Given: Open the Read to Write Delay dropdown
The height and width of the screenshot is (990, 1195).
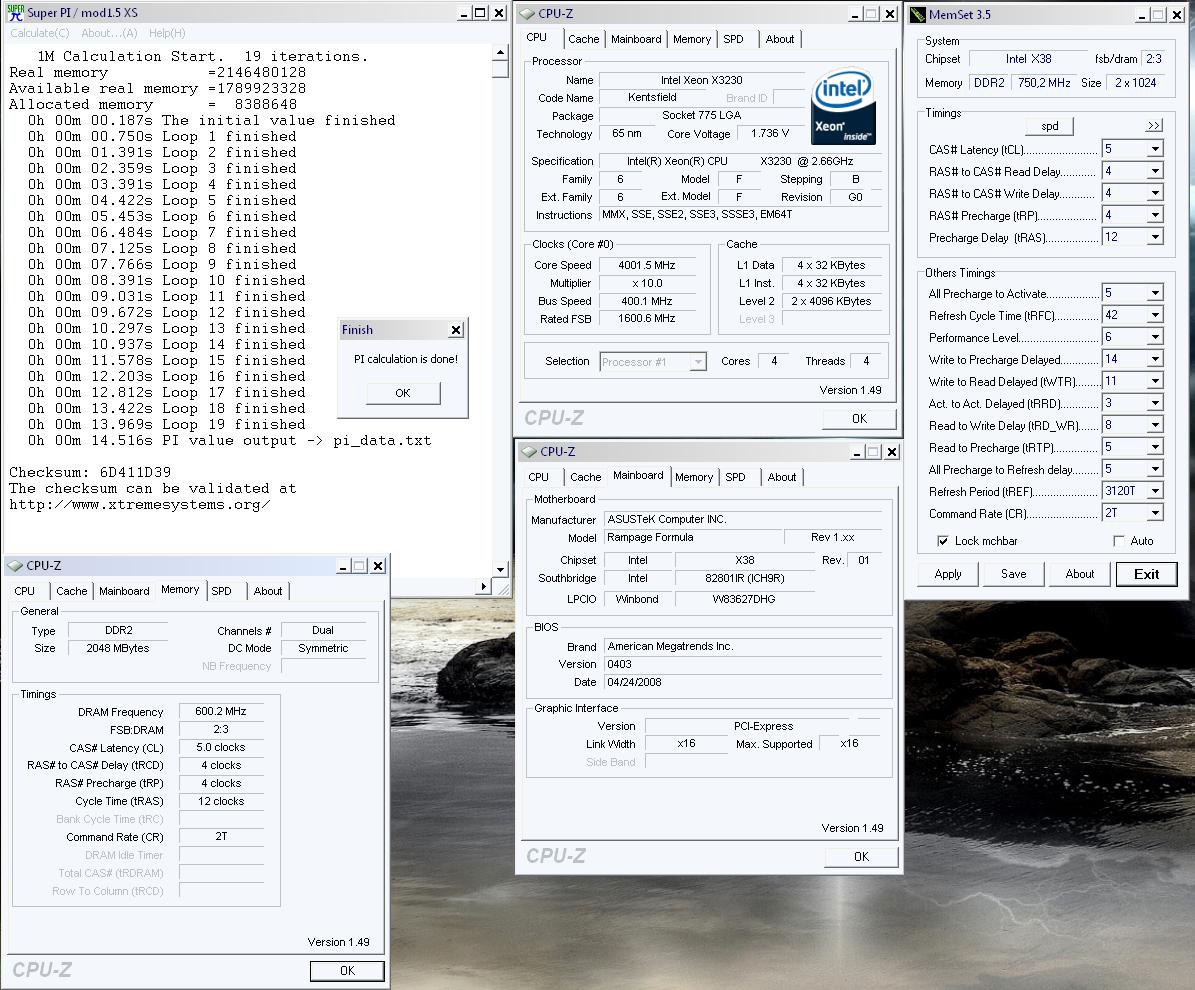Looking at the screenshot, I should pos(1155,425).
